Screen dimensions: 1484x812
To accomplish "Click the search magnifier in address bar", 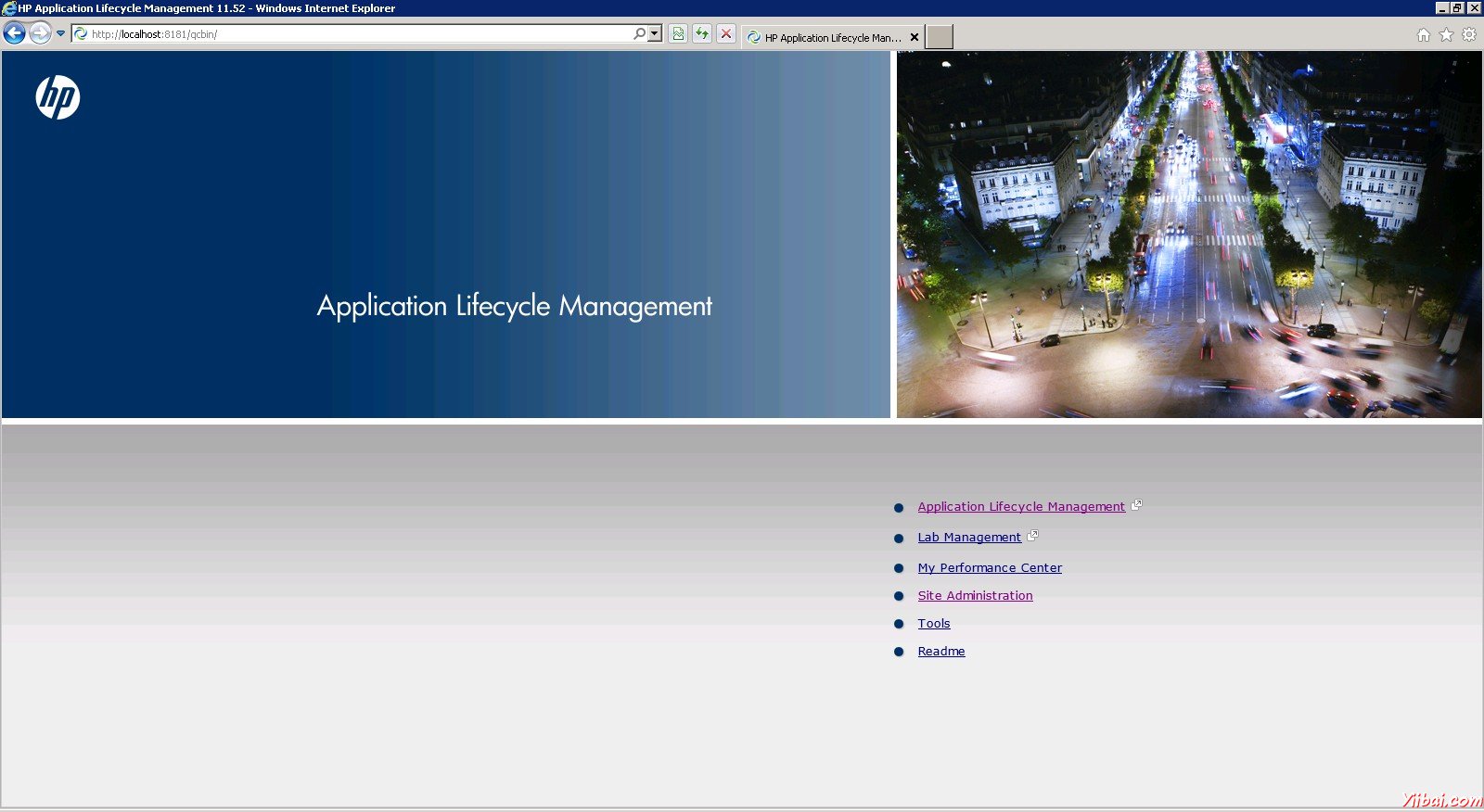I will pos(639,34).
